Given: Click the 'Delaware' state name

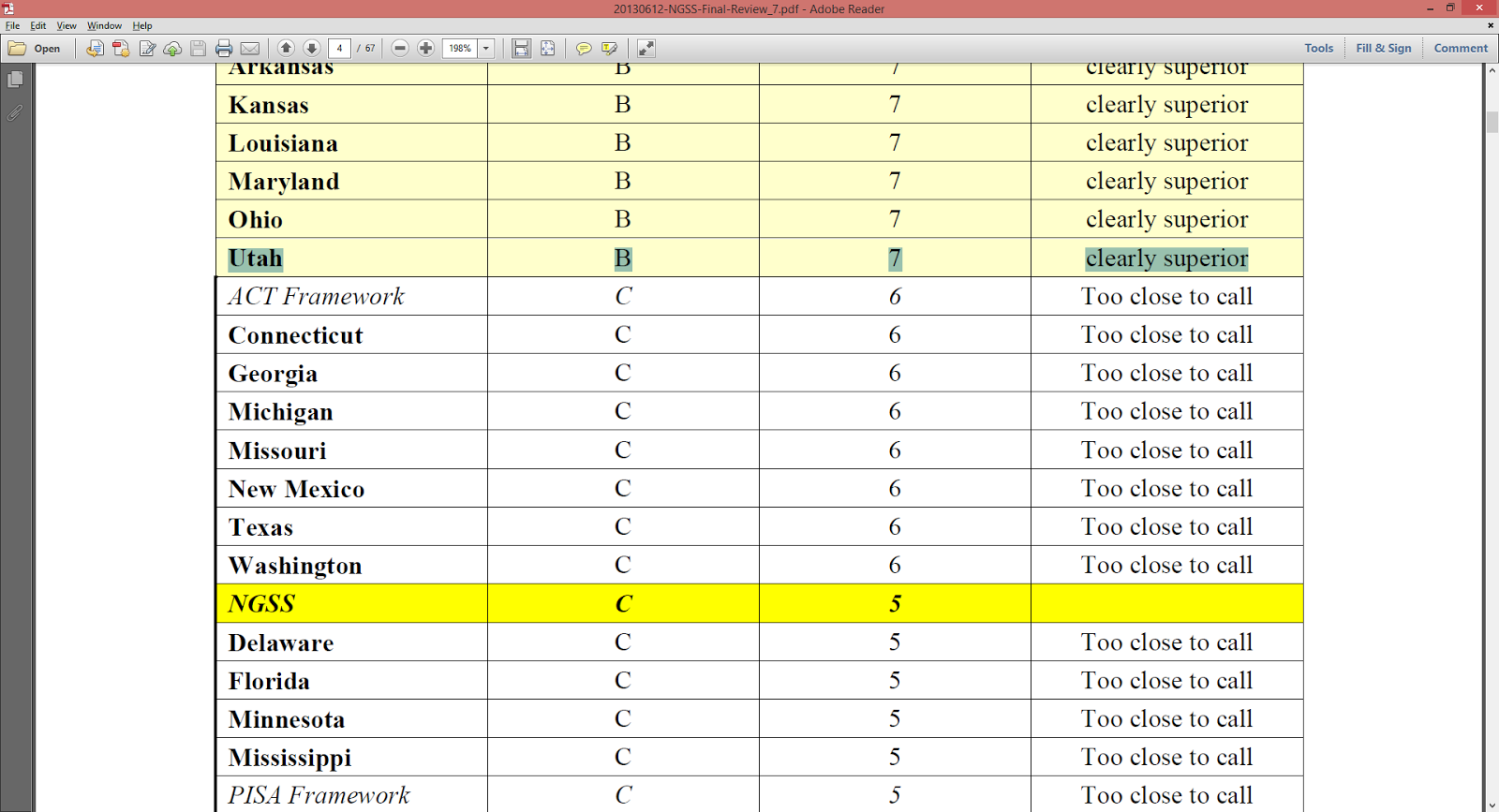Looking at the screenshot, I should coord(281,642).
